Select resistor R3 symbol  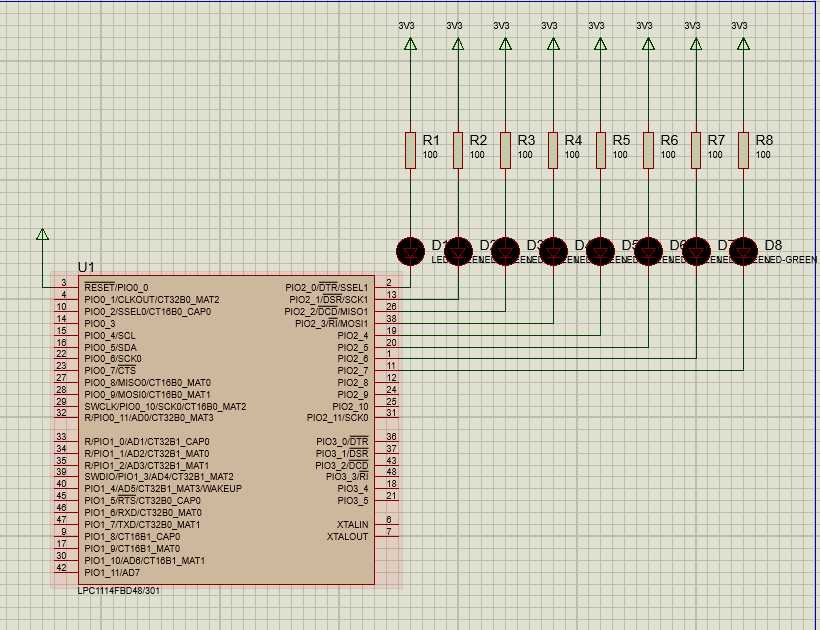[x=505, y=151]
